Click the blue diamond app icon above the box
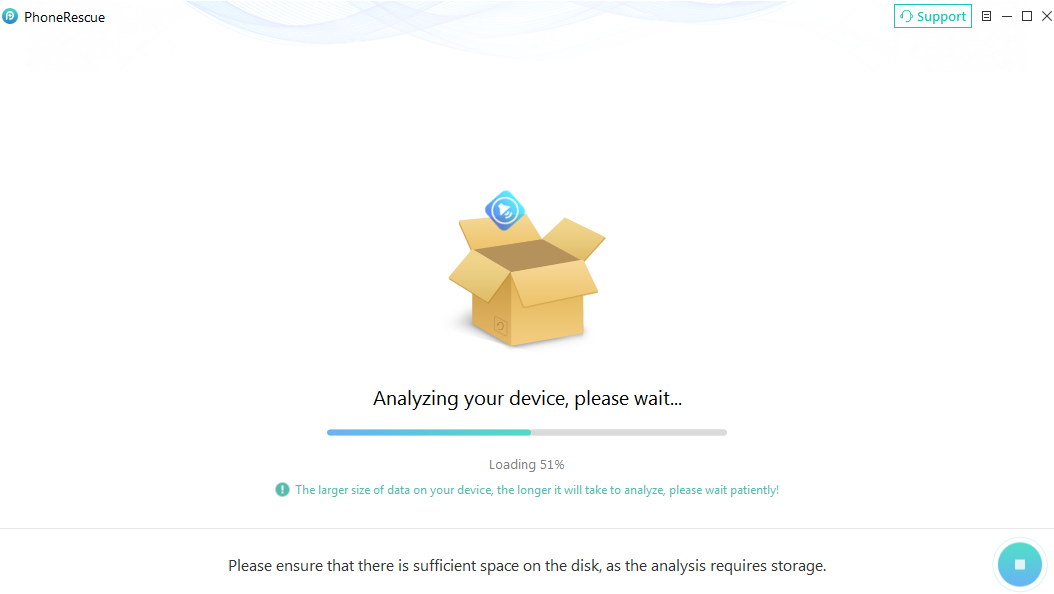The height and width of the screenshot is (594, 1054). (505, 210)
